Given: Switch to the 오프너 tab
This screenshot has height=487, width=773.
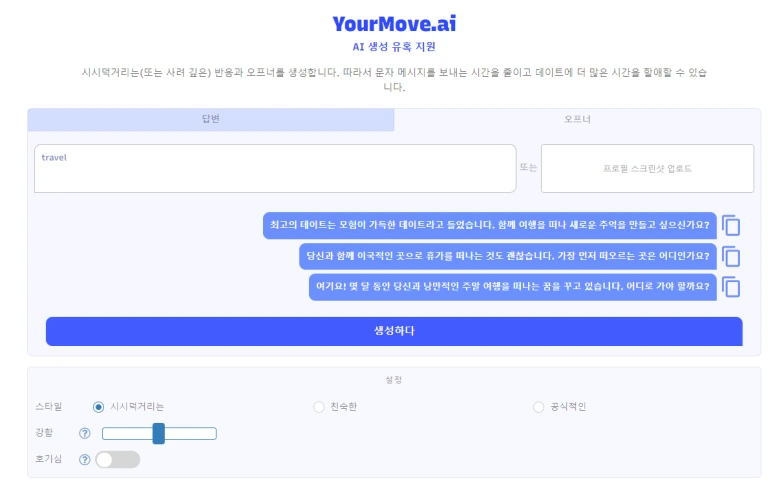Looking at the screenshot, I should pyautogui.click(x=577, y=119).
